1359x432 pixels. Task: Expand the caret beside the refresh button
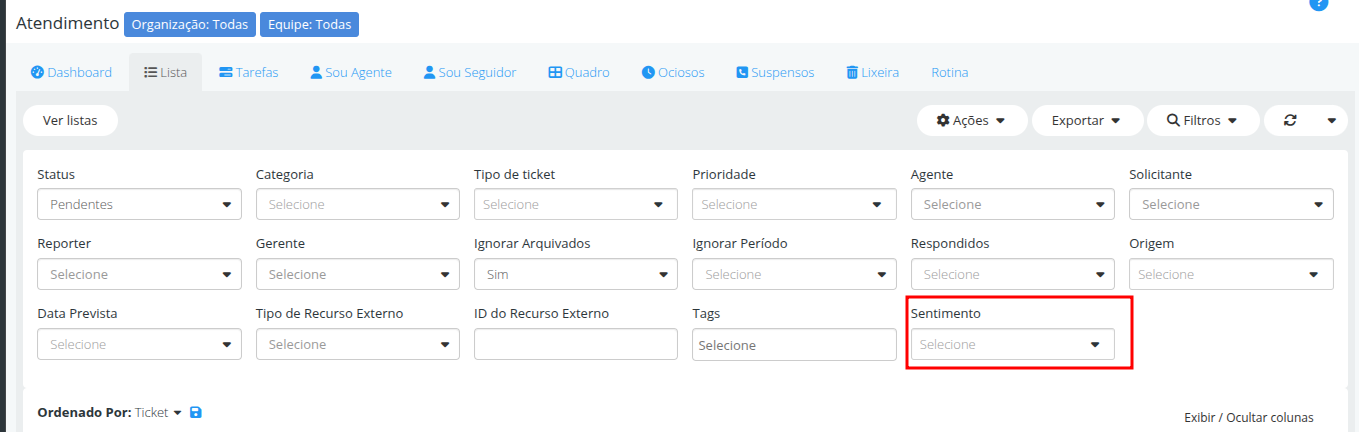[x=1332, y=120]
